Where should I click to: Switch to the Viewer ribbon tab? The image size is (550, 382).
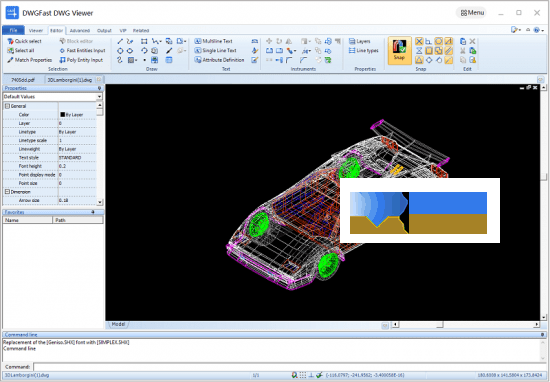click(x=35, y=31)
